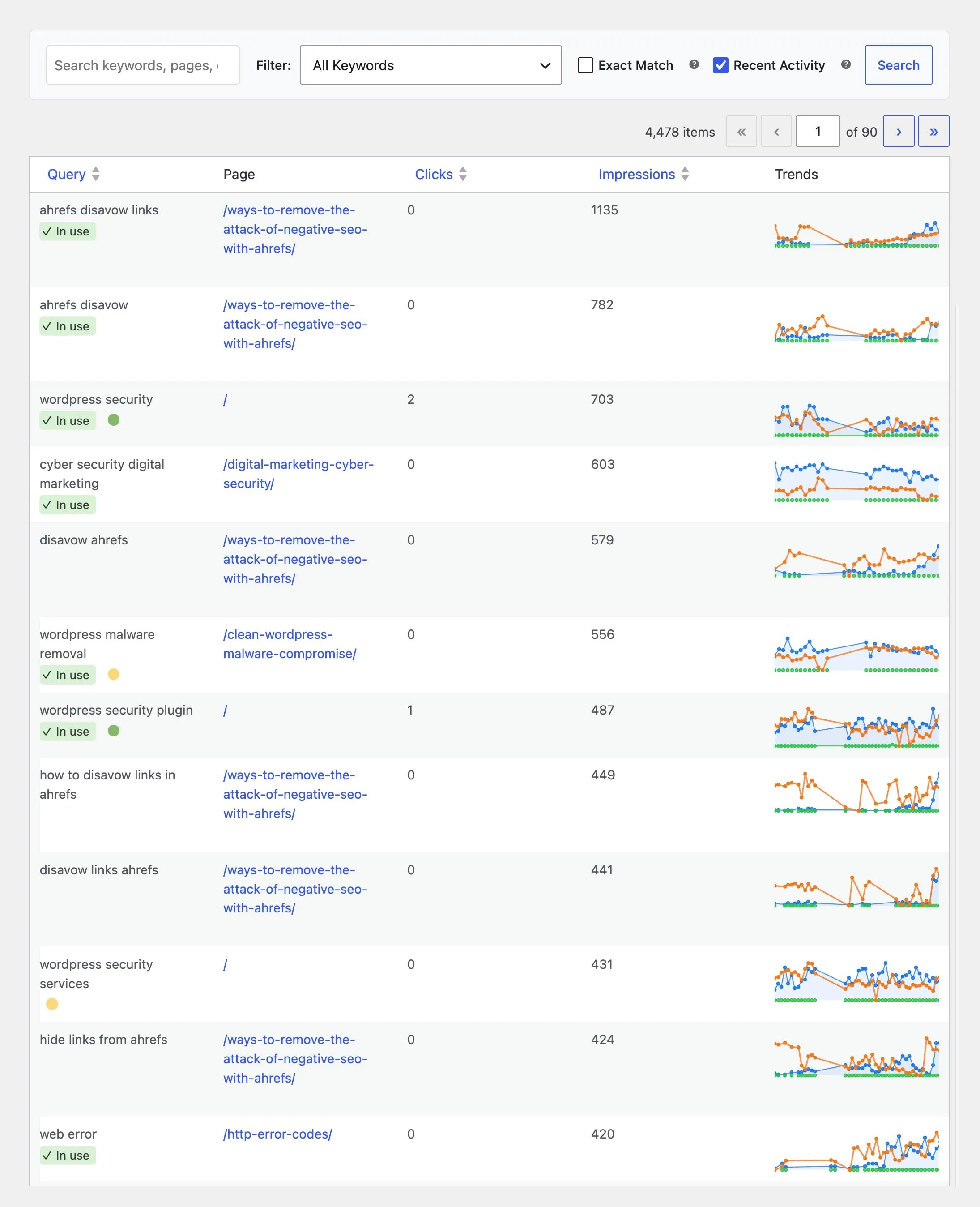Open the All Keywords filter dropdown
The width and height of the screenshot is (980, 1207).
pyautogui.click(x=430, y=65)
